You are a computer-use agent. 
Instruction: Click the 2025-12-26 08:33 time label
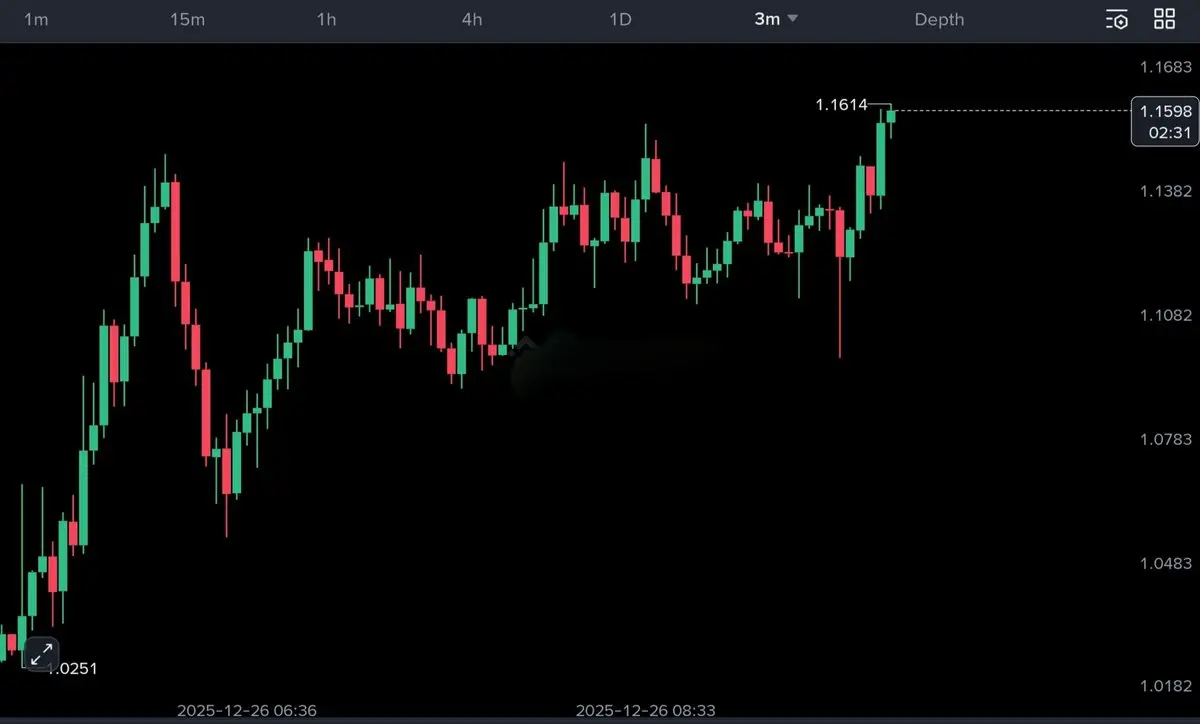[x=646, y=710]
